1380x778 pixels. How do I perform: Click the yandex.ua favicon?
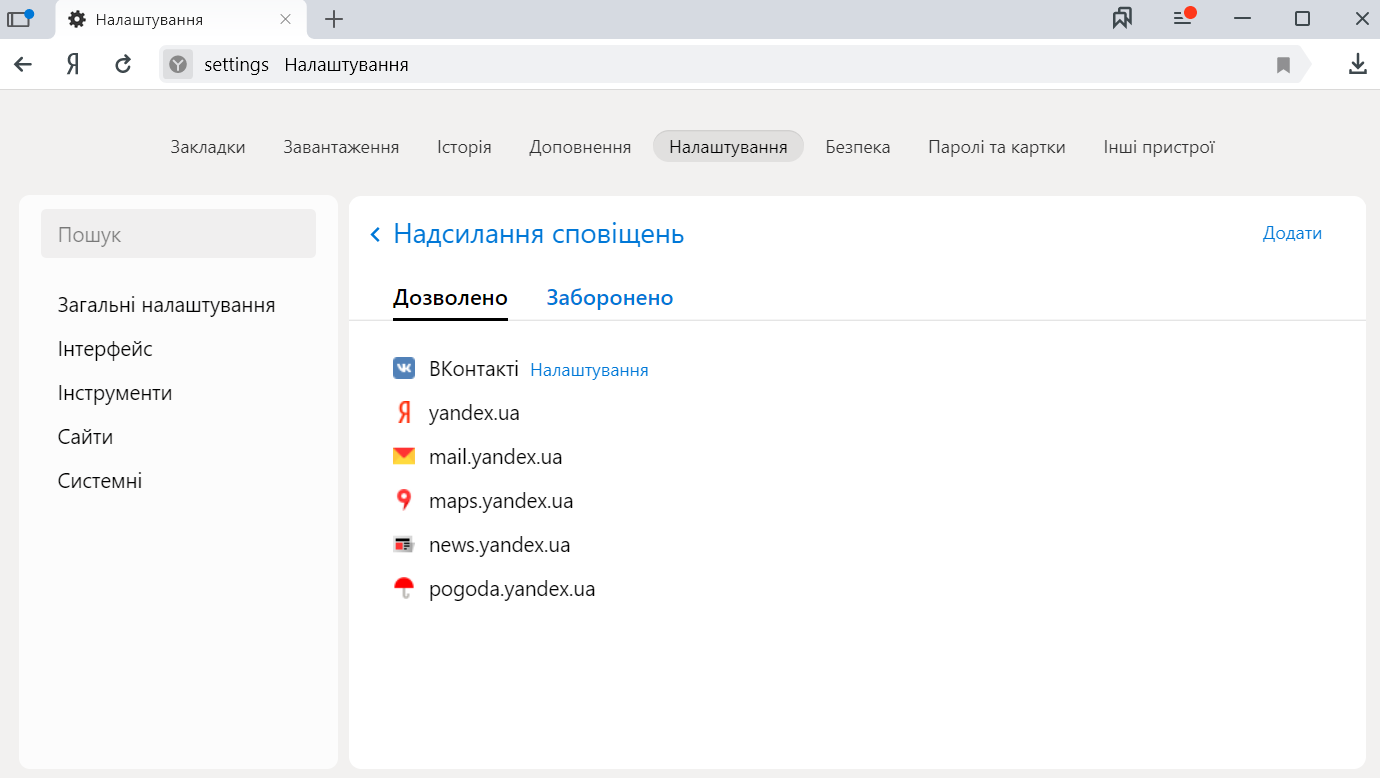404,413
